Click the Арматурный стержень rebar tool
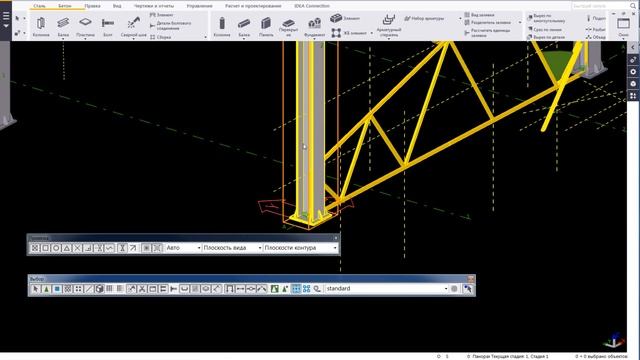 coord(389,25)
